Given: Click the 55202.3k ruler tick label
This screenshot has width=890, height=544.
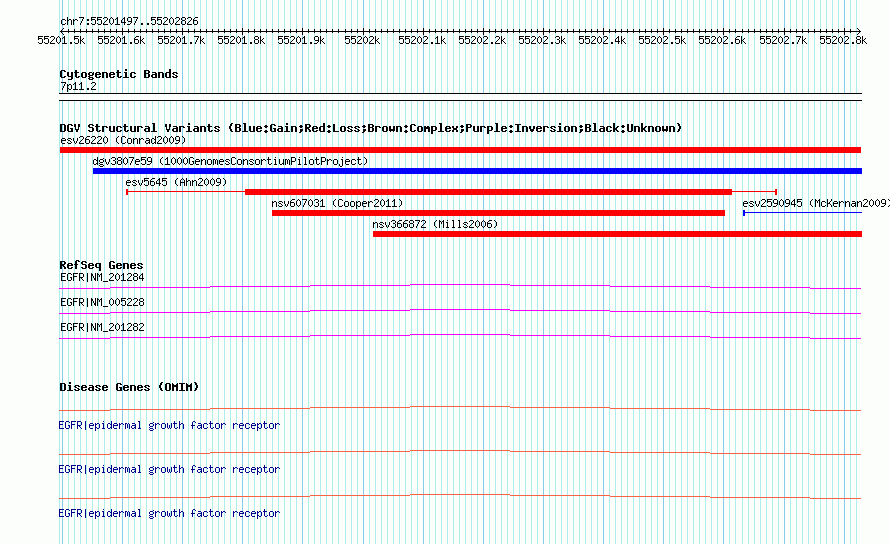Looking at the screenshot, I should pyautogui.click(x=542, y=40).
